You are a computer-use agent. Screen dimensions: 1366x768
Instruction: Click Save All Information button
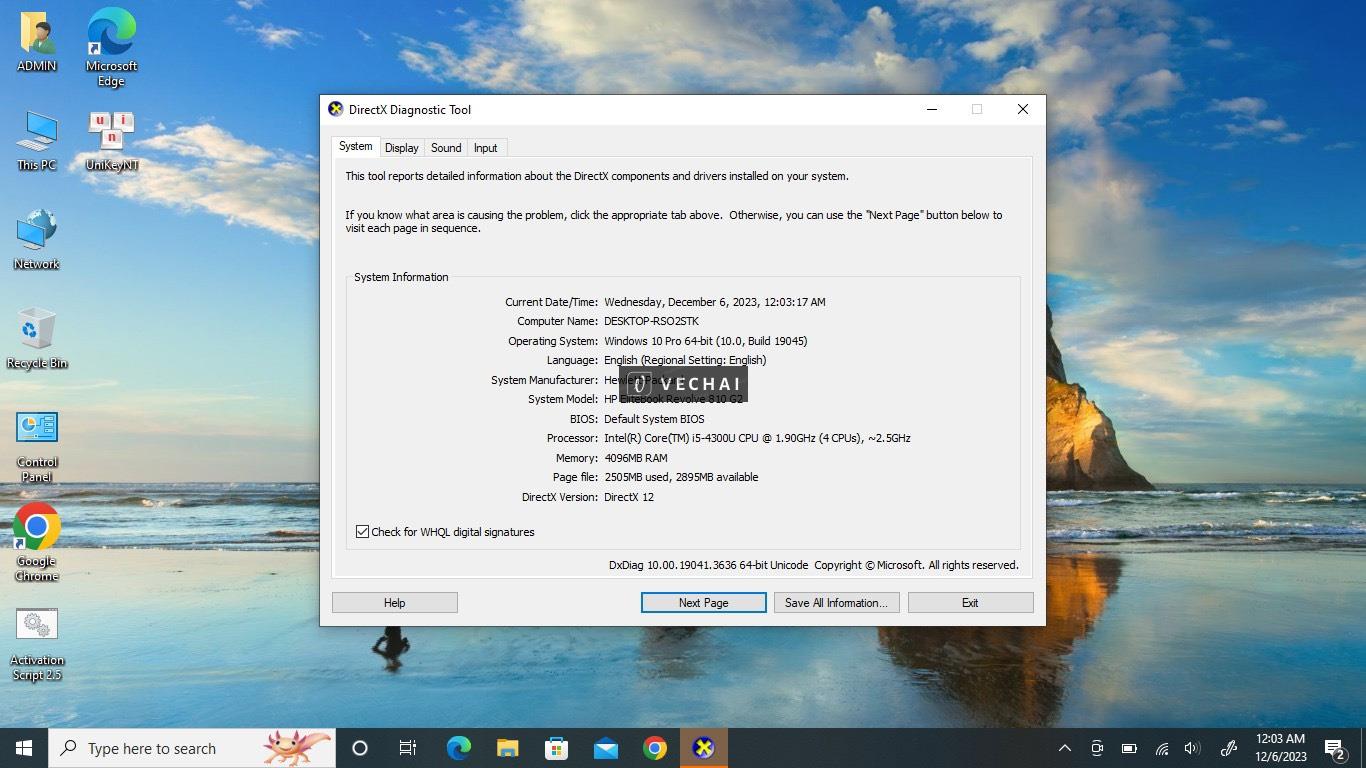837,603
